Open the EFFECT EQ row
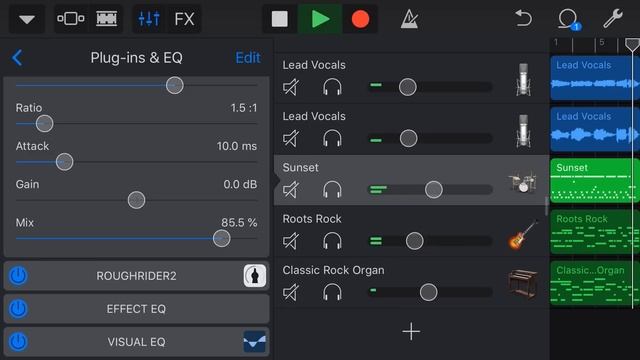 [x=136, y=309]
